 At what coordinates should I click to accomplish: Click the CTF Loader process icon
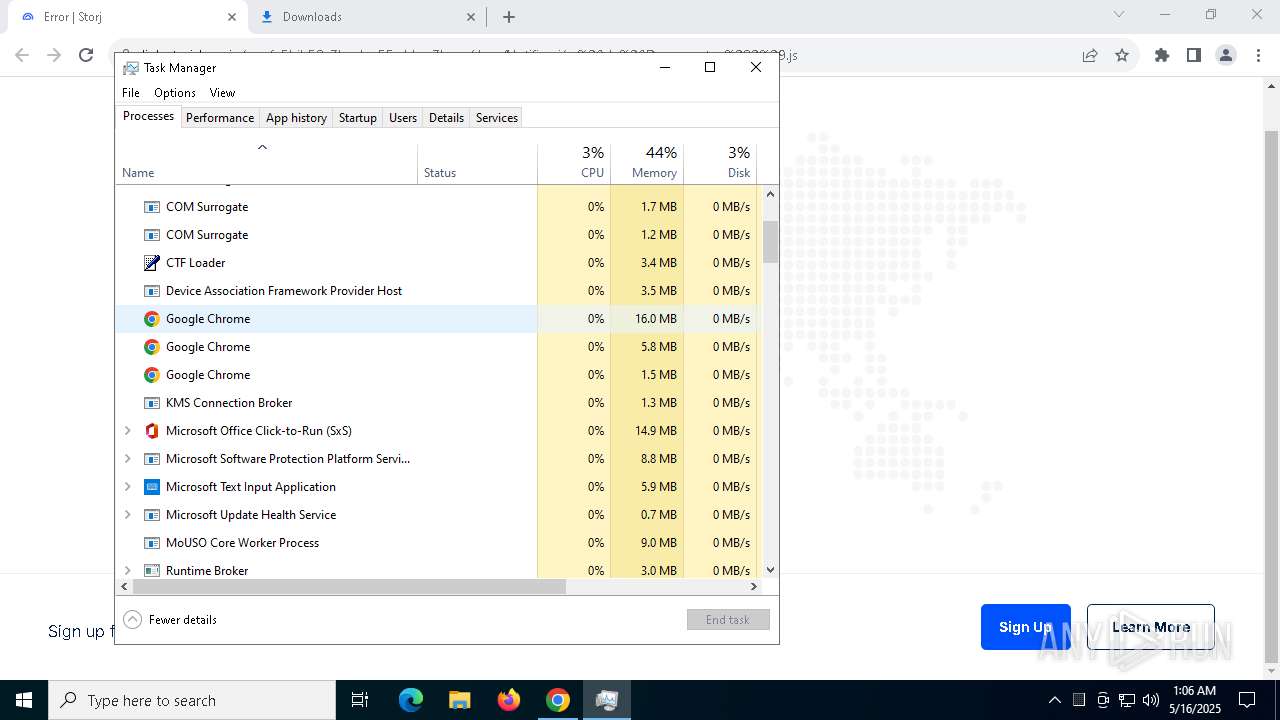[152, 263]
